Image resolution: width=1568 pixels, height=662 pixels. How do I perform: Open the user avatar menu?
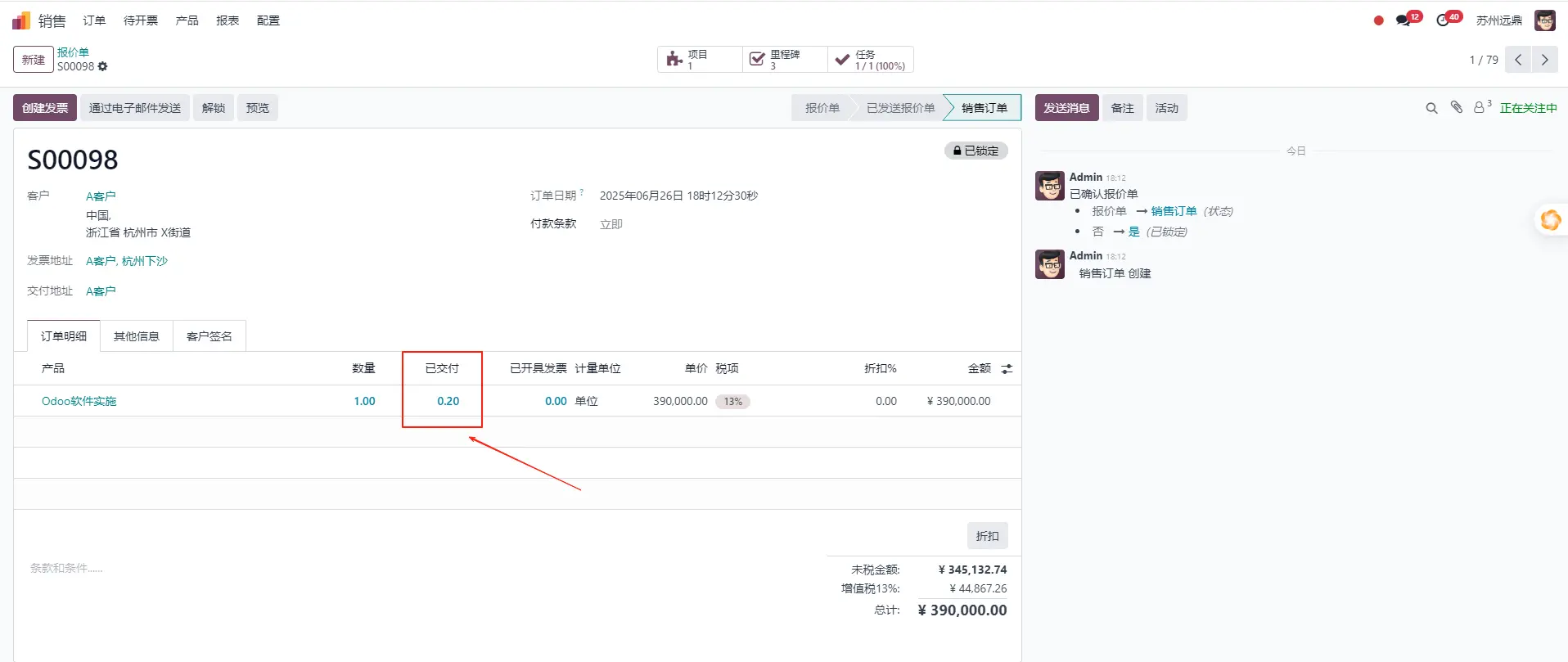pos(1545,20)
